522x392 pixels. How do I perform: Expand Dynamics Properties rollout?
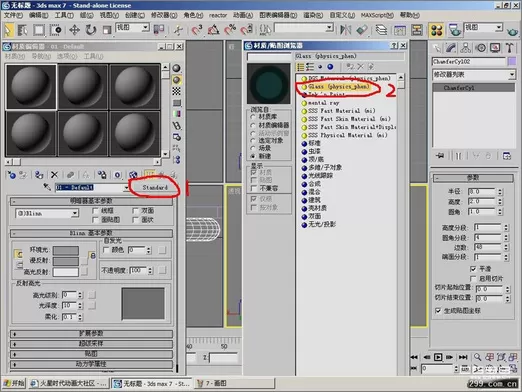click(91, 364)
